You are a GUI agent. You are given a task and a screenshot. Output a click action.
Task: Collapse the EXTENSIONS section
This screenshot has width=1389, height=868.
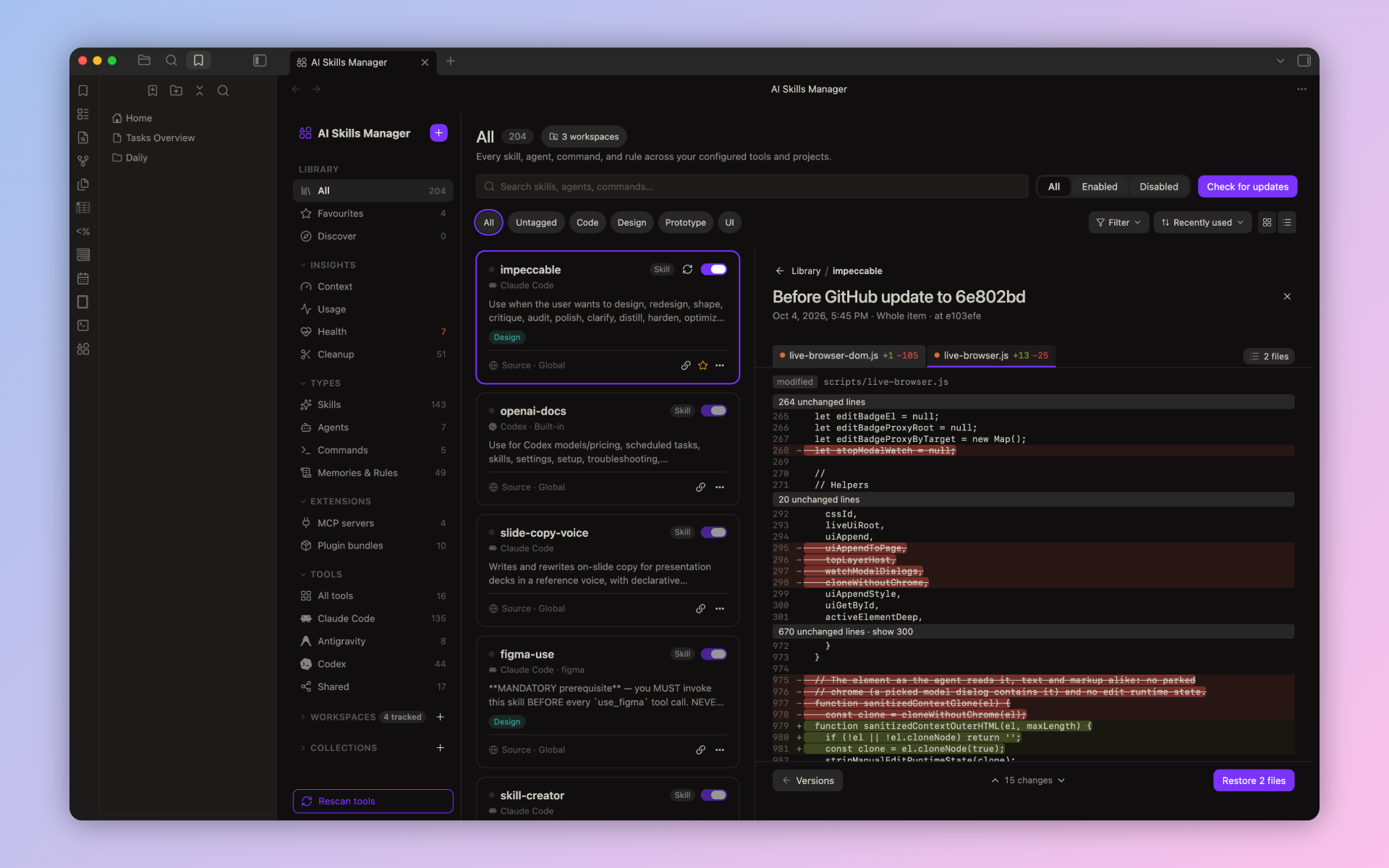point(335,501)
